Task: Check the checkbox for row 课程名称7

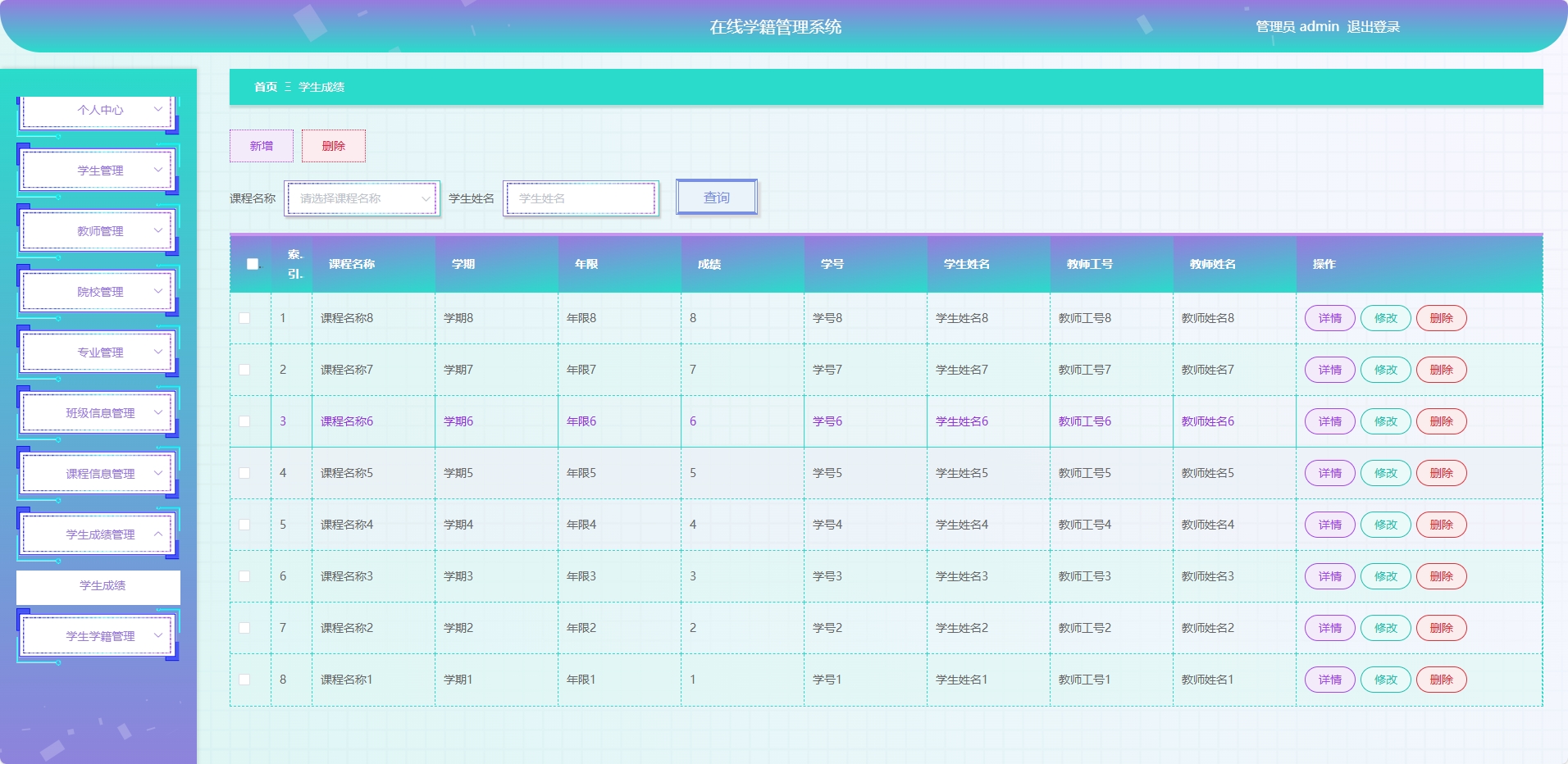Action: (x=244, y=370)
